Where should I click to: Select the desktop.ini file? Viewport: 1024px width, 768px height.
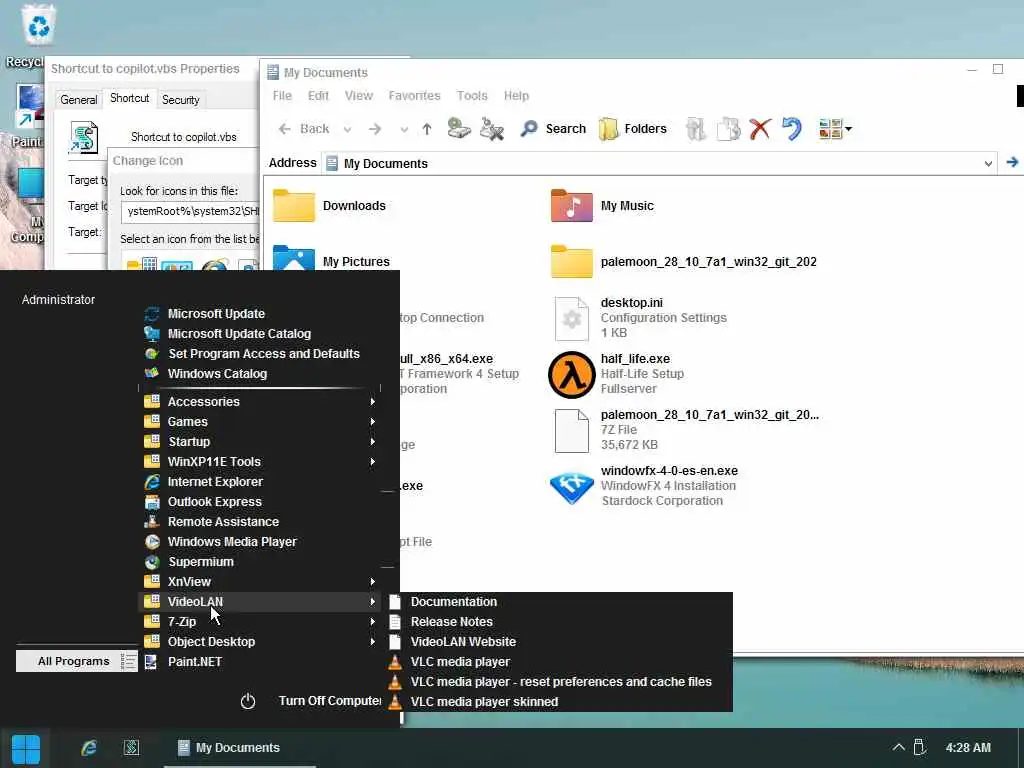click(x=640, y=317)
